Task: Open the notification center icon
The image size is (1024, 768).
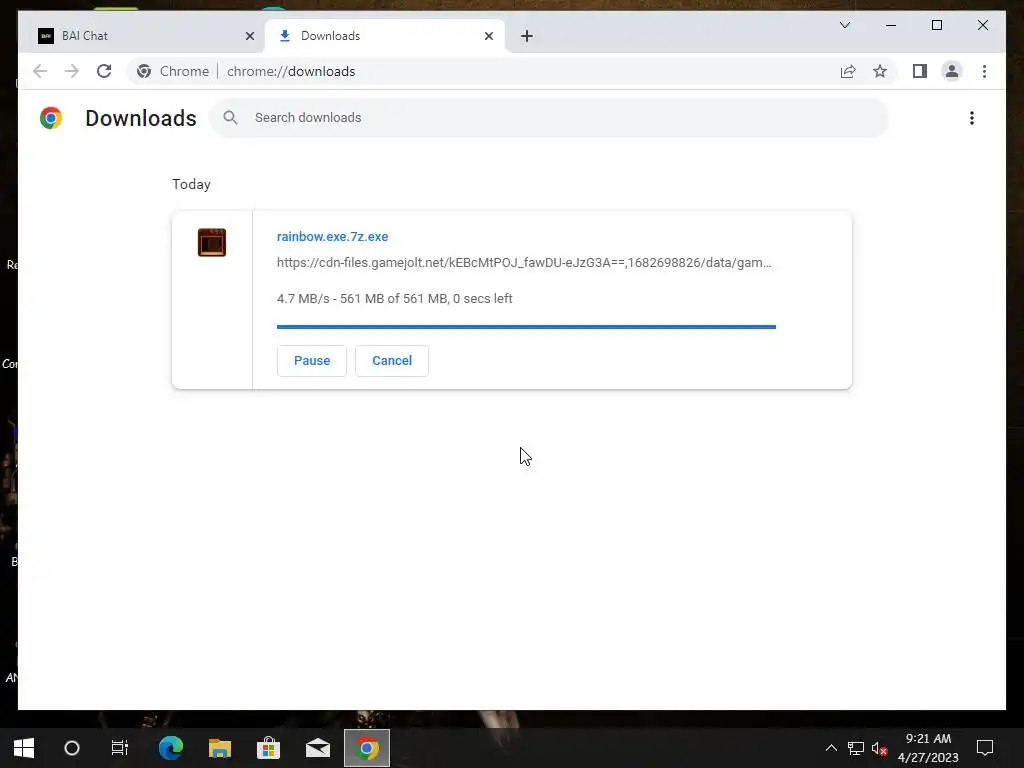Action: tap(985, 748)
